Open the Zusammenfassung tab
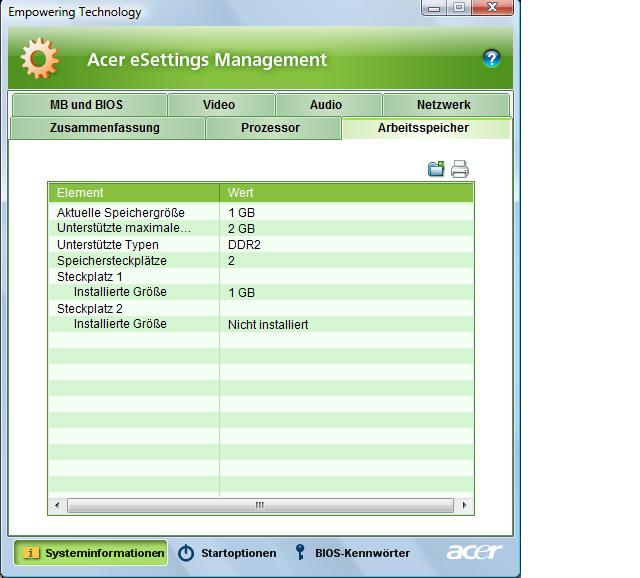 coord(107,128)
